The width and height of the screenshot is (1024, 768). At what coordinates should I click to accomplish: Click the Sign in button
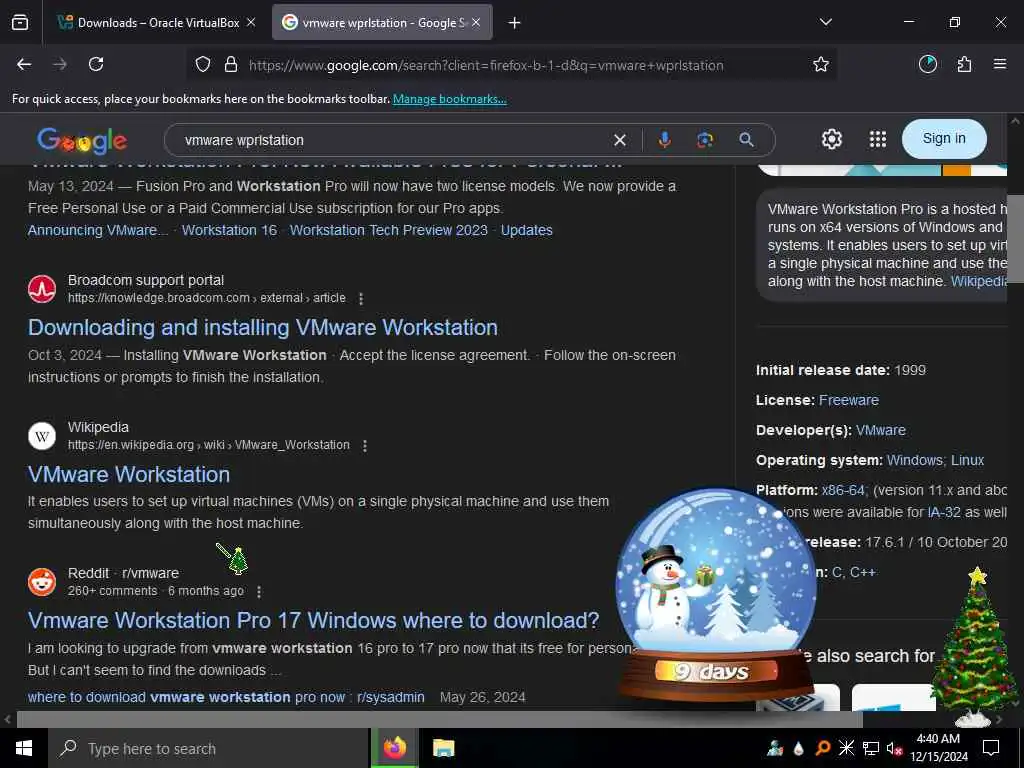(944, 138)
